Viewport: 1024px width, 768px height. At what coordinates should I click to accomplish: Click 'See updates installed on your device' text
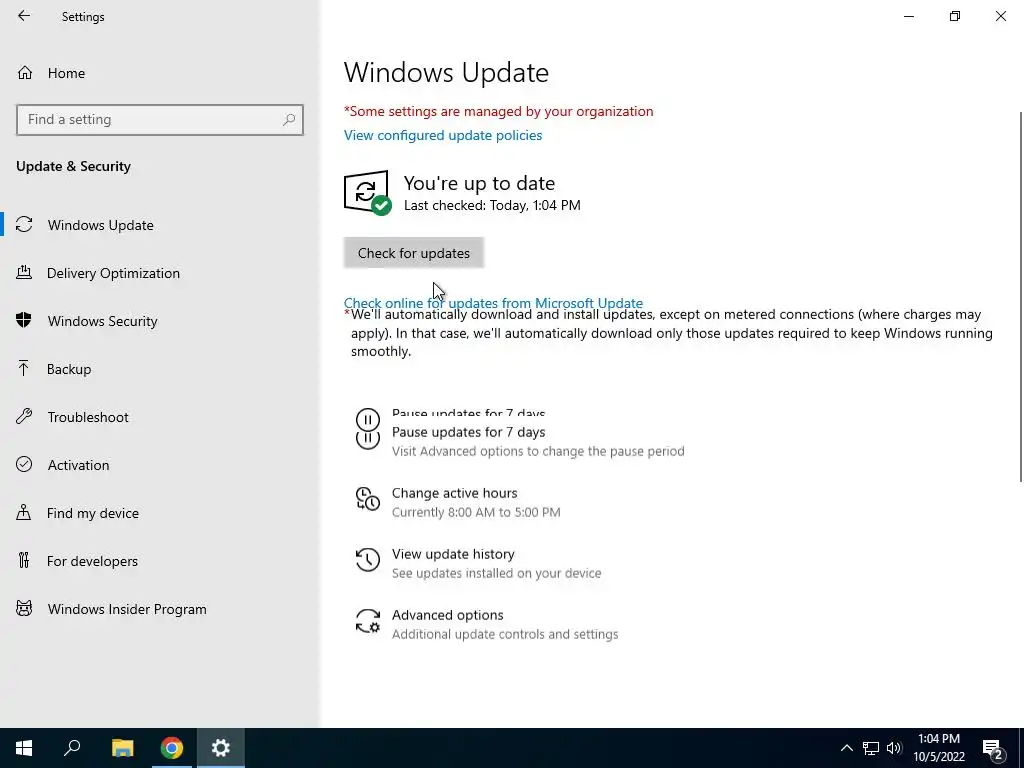(x=496, y=573)
